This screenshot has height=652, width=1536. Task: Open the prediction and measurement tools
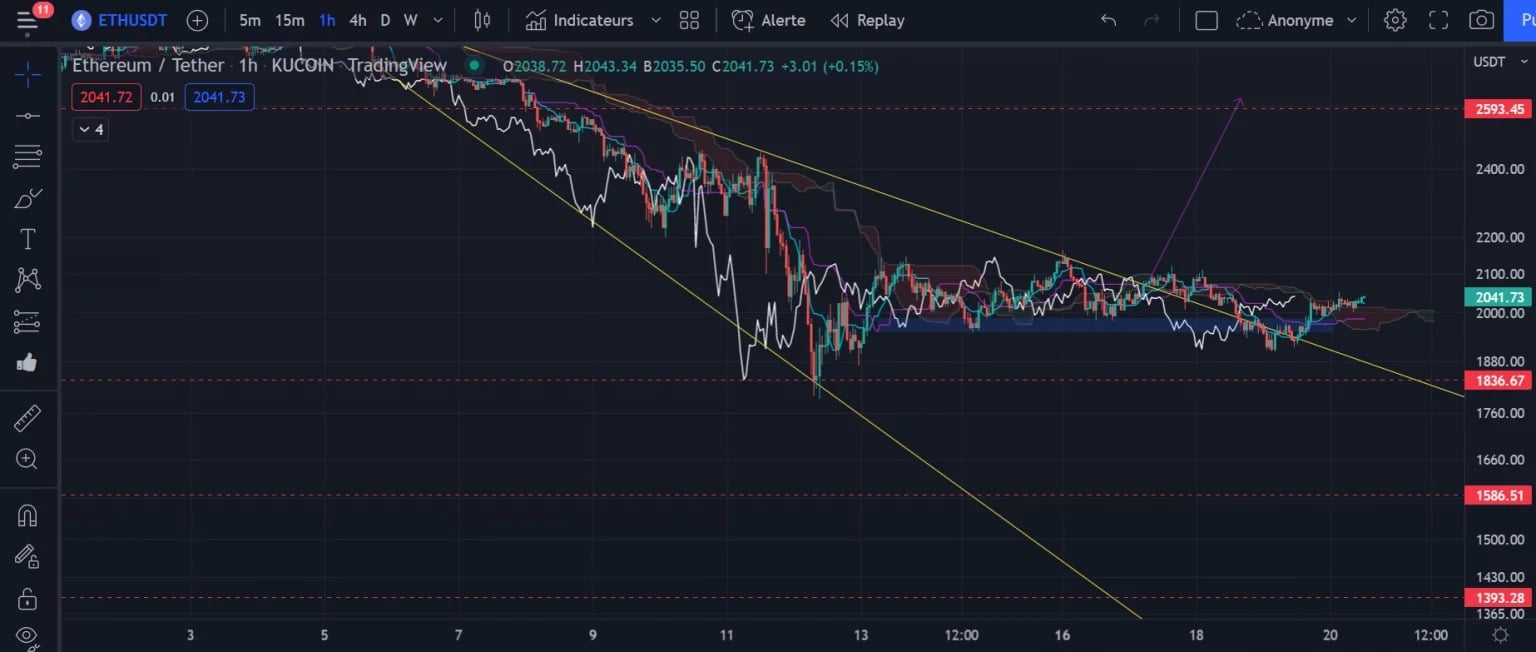(x=28, y=321)
